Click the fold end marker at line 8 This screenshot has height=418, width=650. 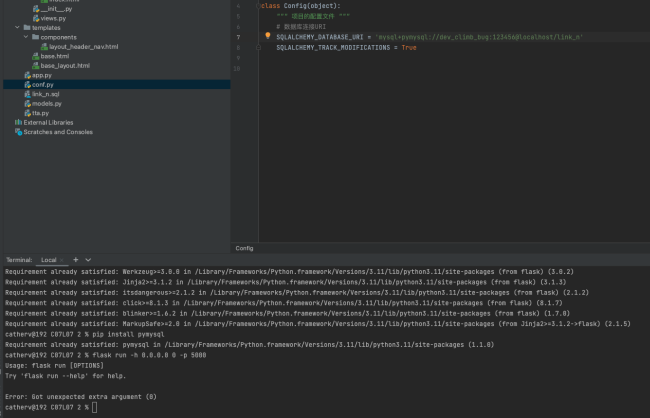point(258,48)
